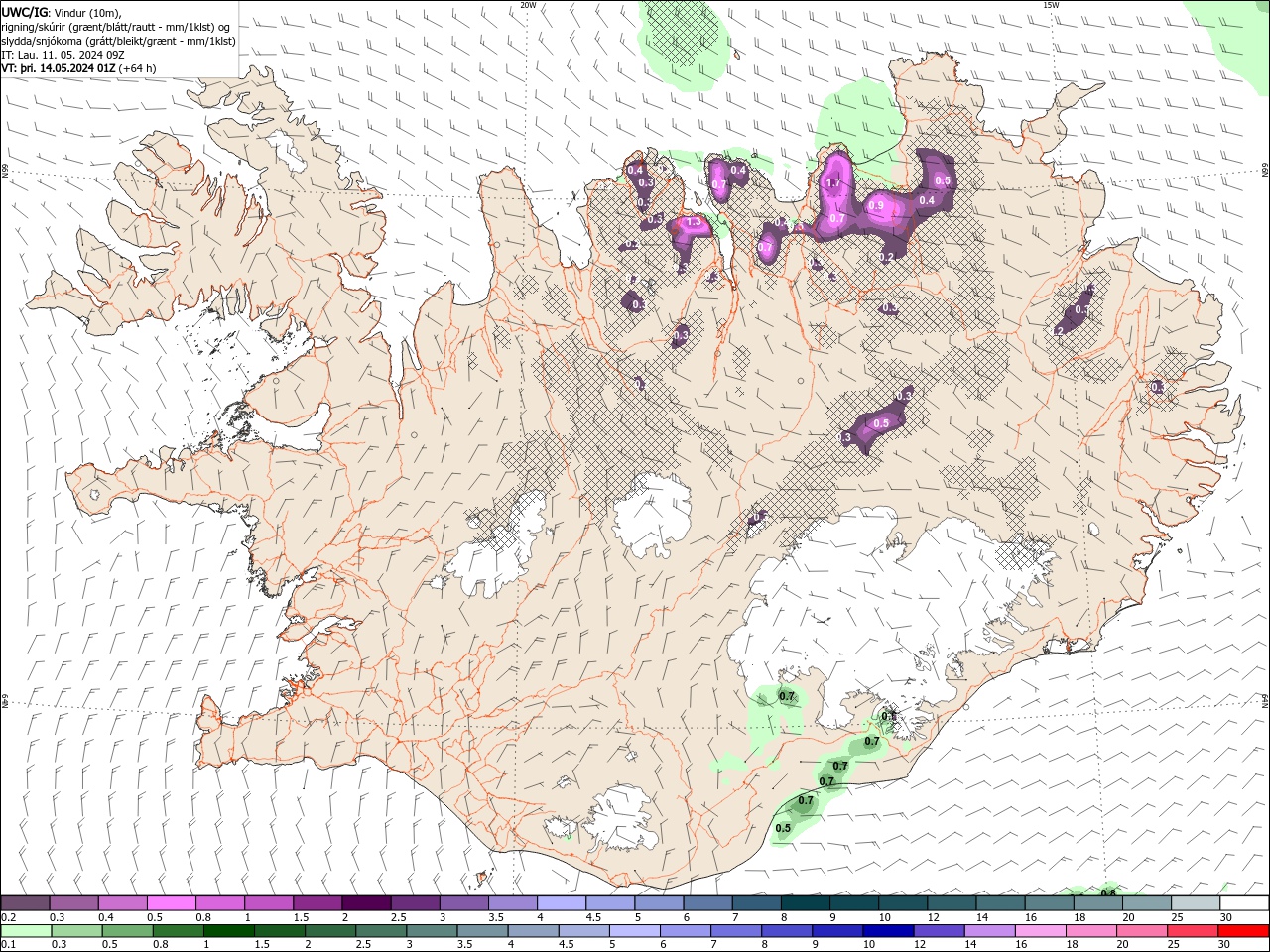The height and width of the screenshot is (952, 1270).
Task: Select the bright red 30 swatch in bottom legend row
Action: click(1242, 931)
